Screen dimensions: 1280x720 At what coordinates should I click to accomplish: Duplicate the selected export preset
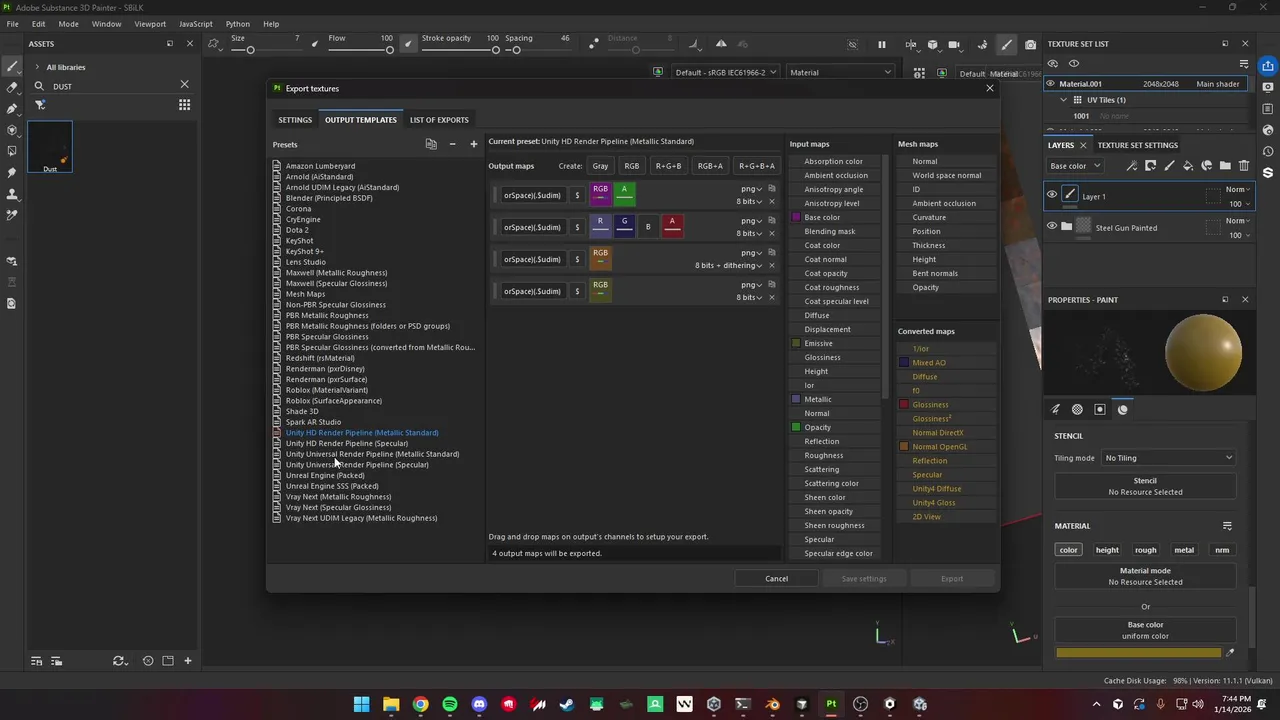431,144
